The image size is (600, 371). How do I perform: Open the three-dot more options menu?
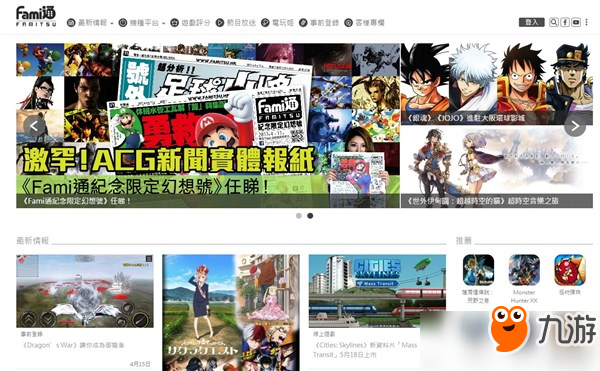tap(586, 22)
